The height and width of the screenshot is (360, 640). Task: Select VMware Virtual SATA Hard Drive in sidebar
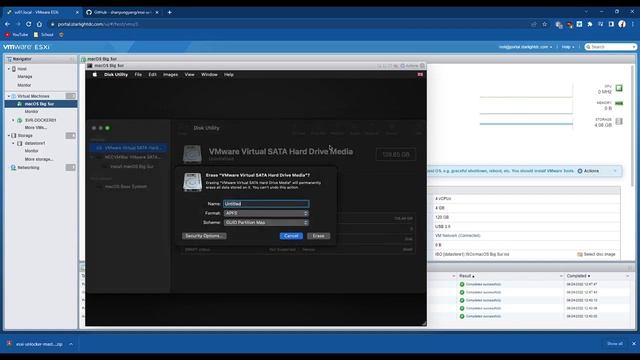click(x=129, y=148)
